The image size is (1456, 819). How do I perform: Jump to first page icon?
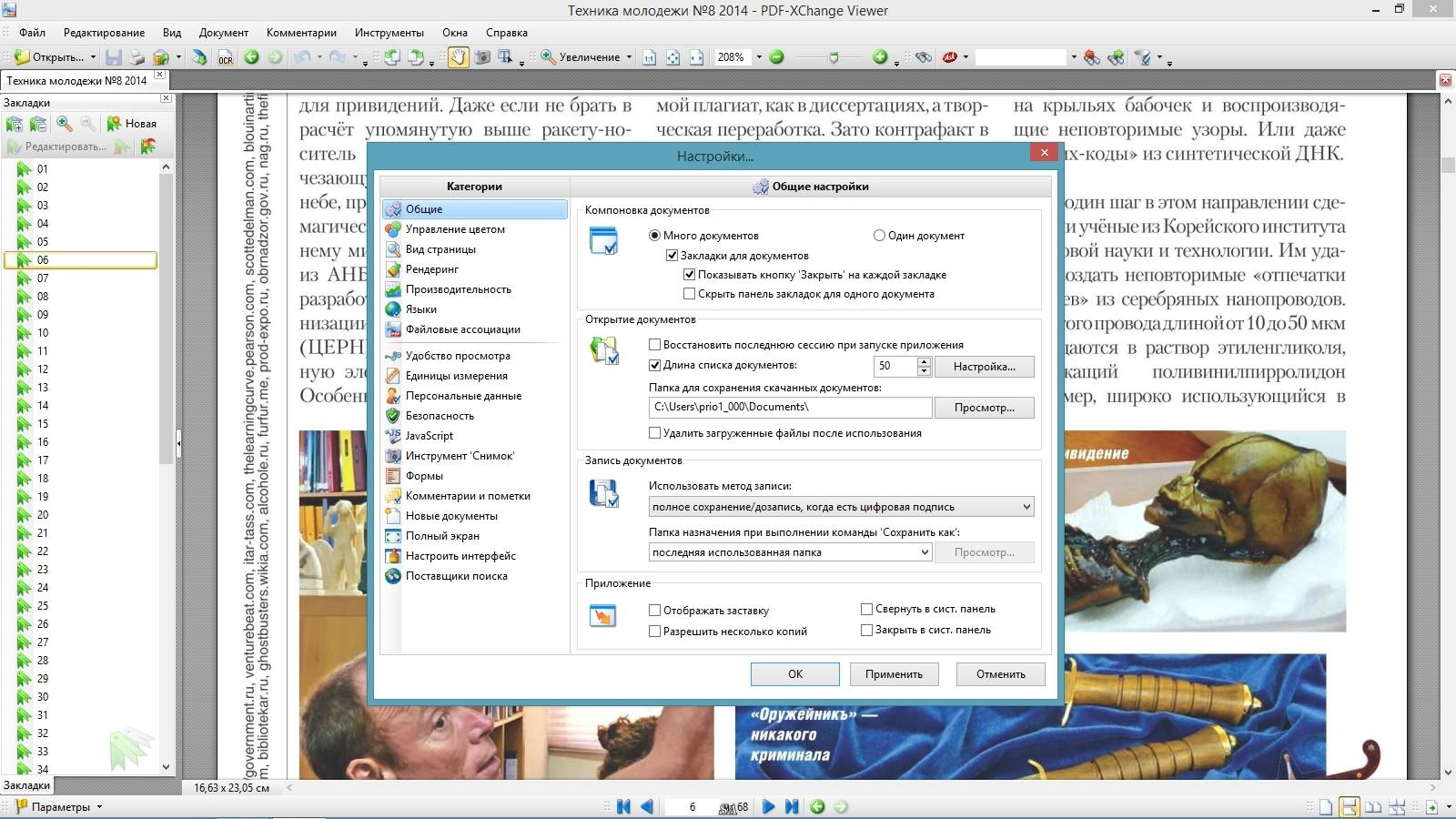pyautogui.click(x=623, y=806)
